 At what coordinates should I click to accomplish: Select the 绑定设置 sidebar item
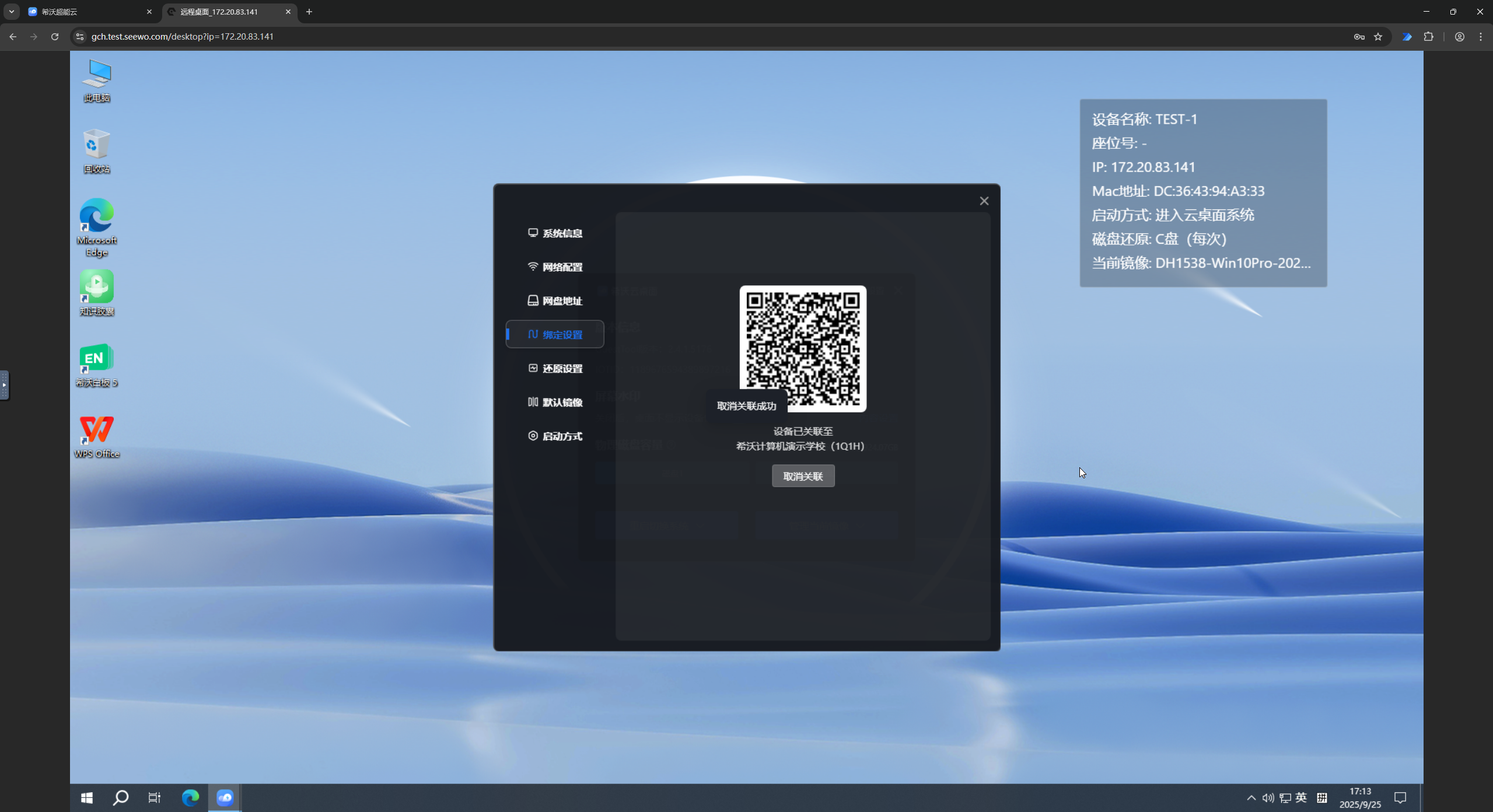(x=555, y=335)
